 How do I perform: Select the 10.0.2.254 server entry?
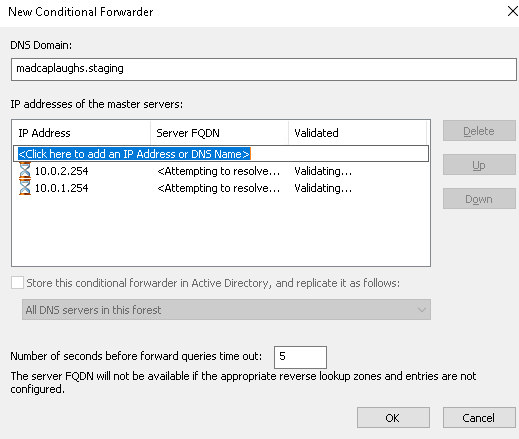point(221,171)
